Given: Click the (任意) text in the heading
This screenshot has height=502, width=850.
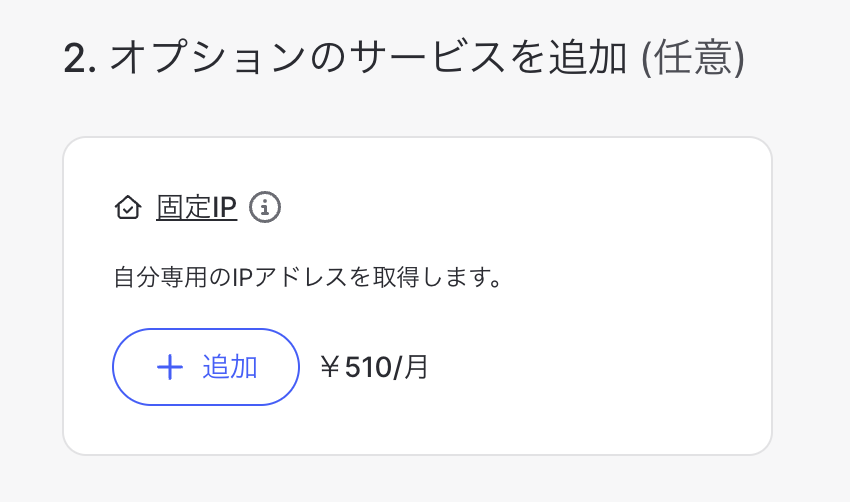Looking at the screenshot, I should (x=691, y=60).
